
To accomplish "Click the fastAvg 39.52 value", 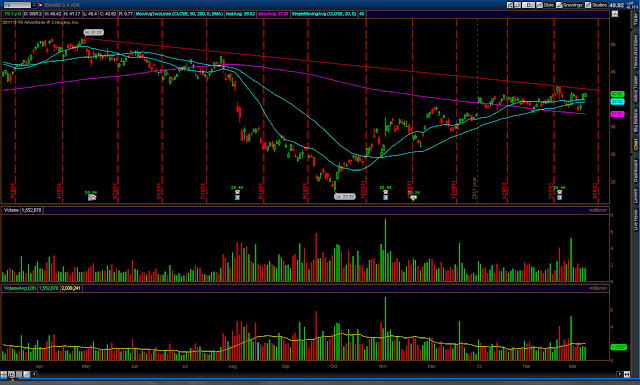I will pos(240,14).
